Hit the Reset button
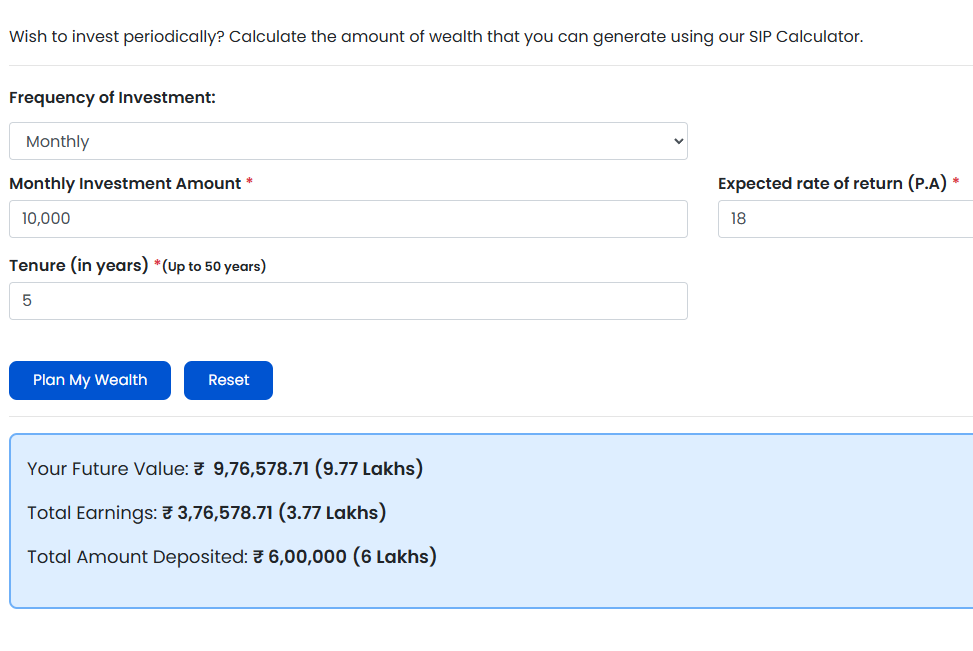Image resolution: width=973 pixels, height=651 pixels. click(x=228, y=380)
